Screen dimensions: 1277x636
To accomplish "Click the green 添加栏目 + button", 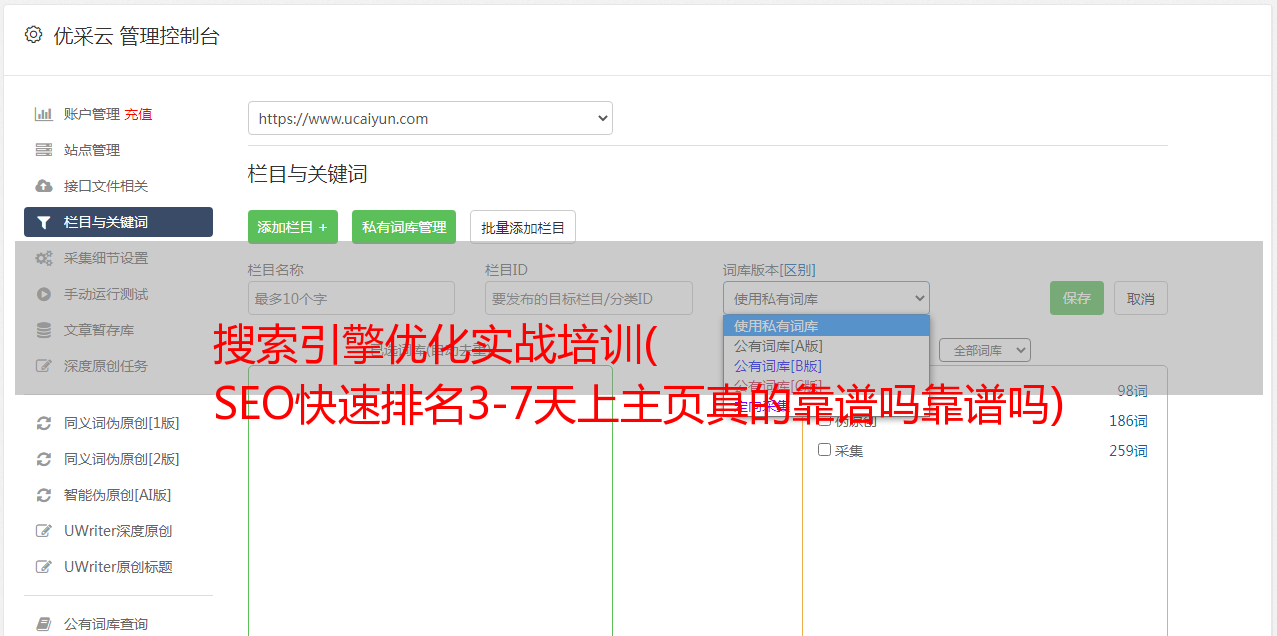I will tap(293, 227).
